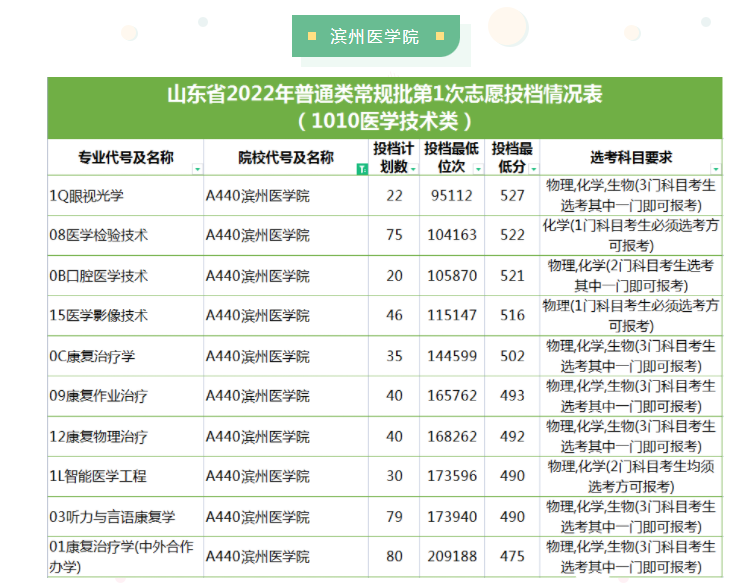Open filter dropdown for 投档最低位次 column
Image resolution: width=749 pixels, height=583 pixels.
pyautogui.click(x=478, y=169)
